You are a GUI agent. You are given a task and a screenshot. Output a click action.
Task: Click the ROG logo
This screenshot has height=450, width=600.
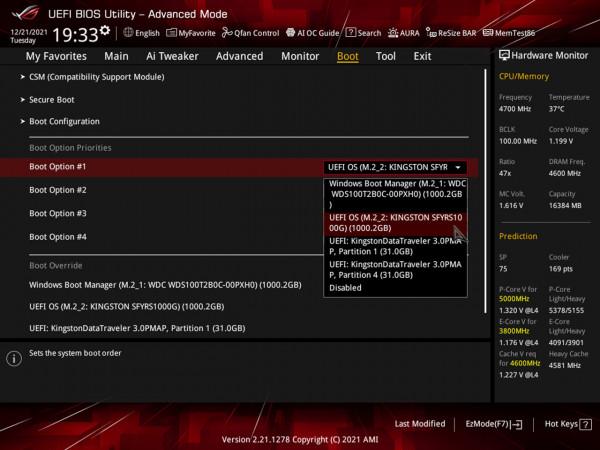[x=25, y=13]
